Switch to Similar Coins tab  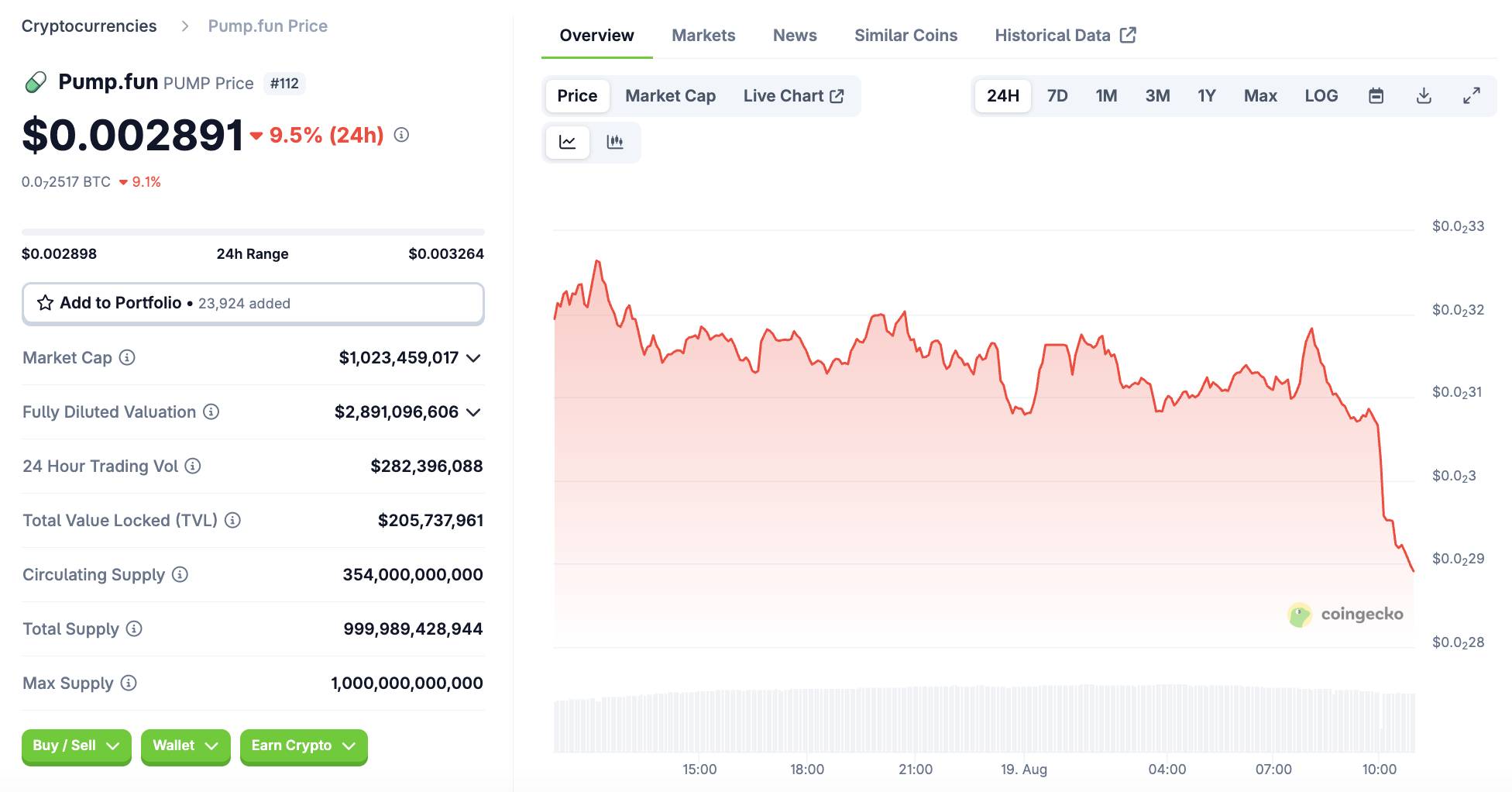pos(905,36)
